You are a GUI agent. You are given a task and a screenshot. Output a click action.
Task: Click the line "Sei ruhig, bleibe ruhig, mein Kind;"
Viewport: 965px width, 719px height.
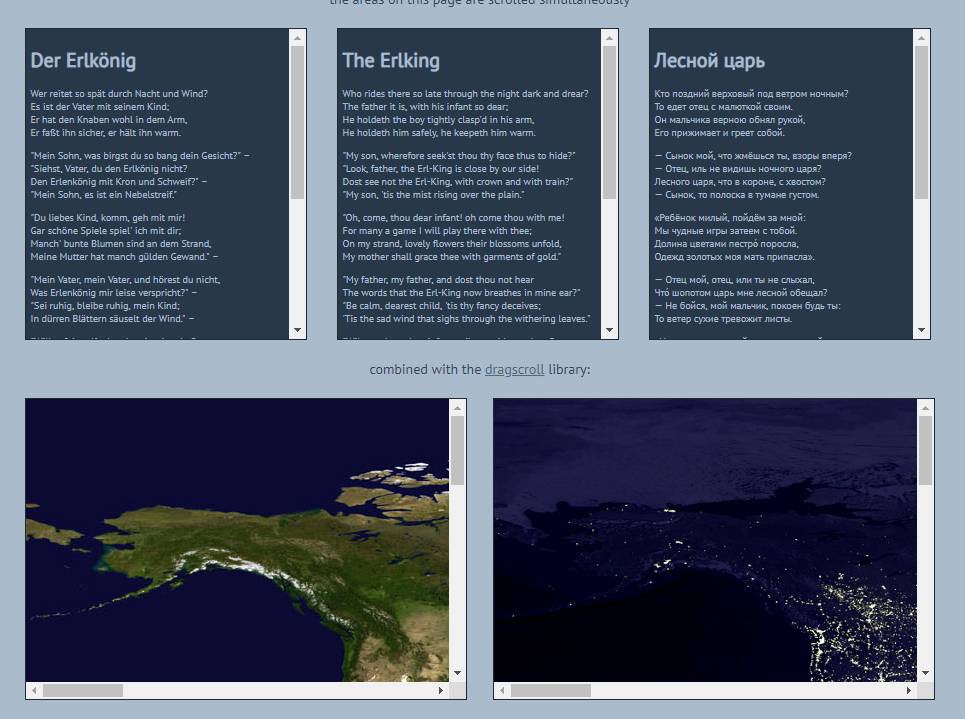[105, 305]
